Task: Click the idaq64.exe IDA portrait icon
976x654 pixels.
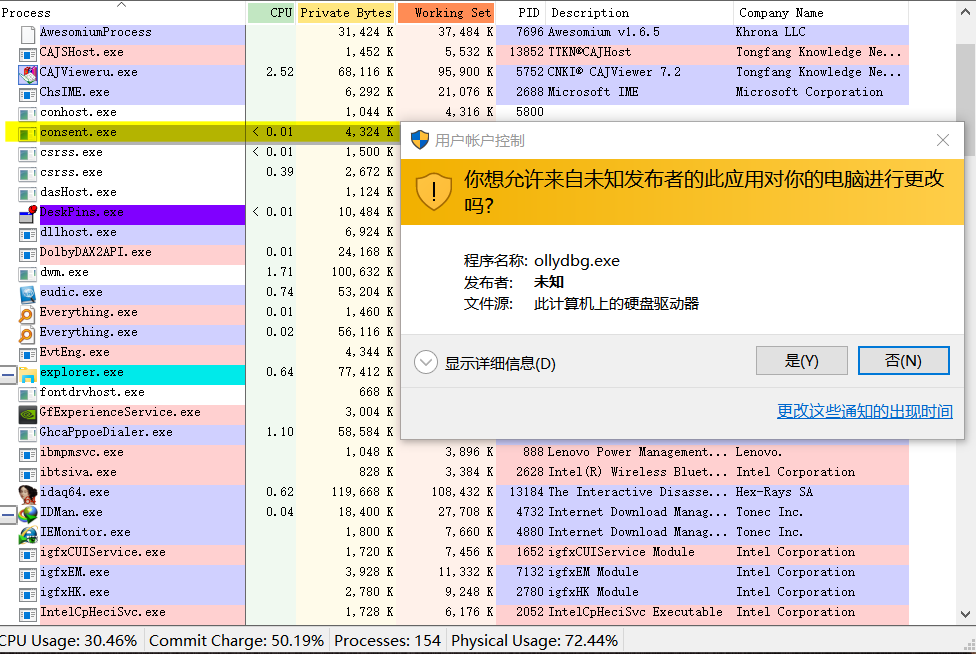Action: coord(27,494)
